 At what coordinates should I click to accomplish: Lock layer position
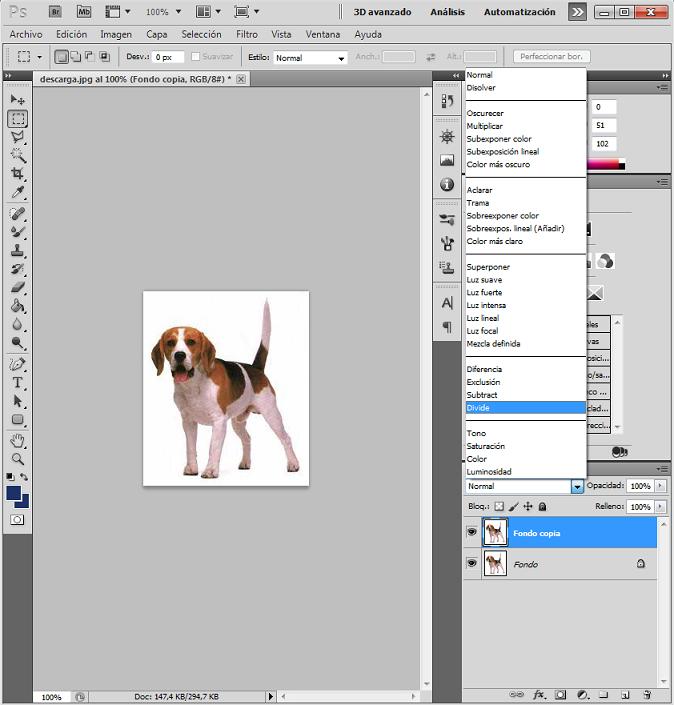click(x=528, y=507)
